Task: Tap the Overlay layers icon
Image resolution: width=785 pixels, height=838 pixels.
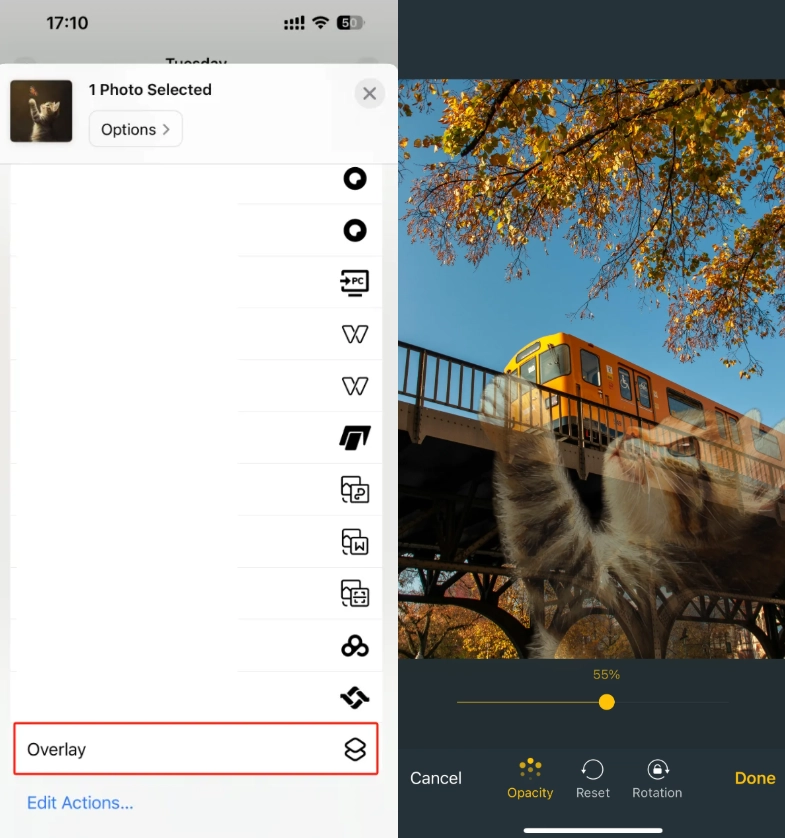Action: click(355, 749)
